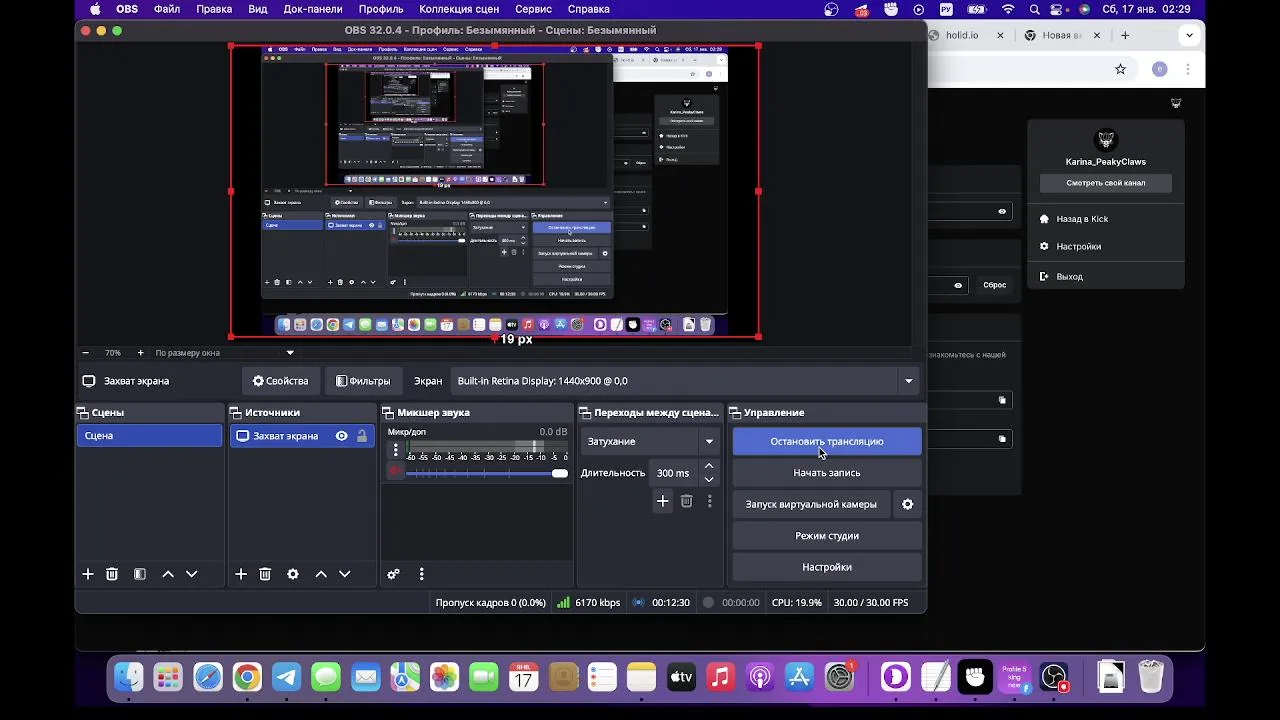Increase Длительность with the up stepper arrow

point(709,466)
